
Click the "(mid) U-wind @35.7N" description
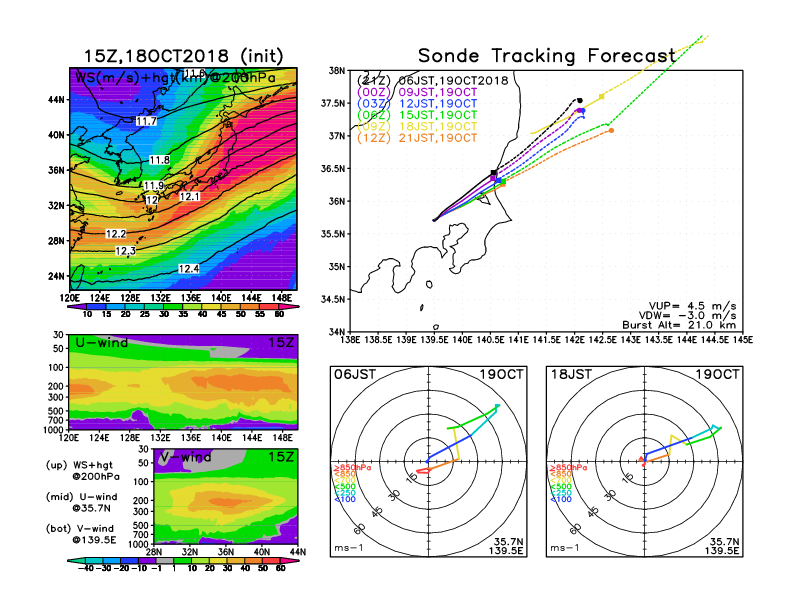click(x=81, y=502)
